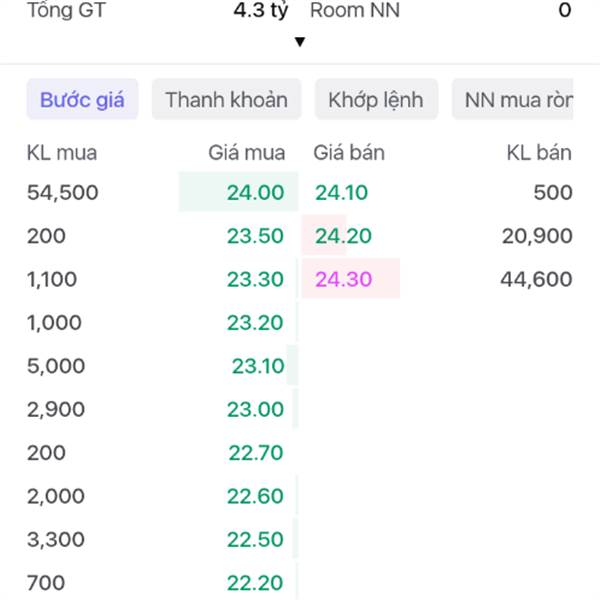Viewport: 600px width, 600px height.
Task: Click bid price 23.50
Action: pyautogui.click(x=255, y=236)
